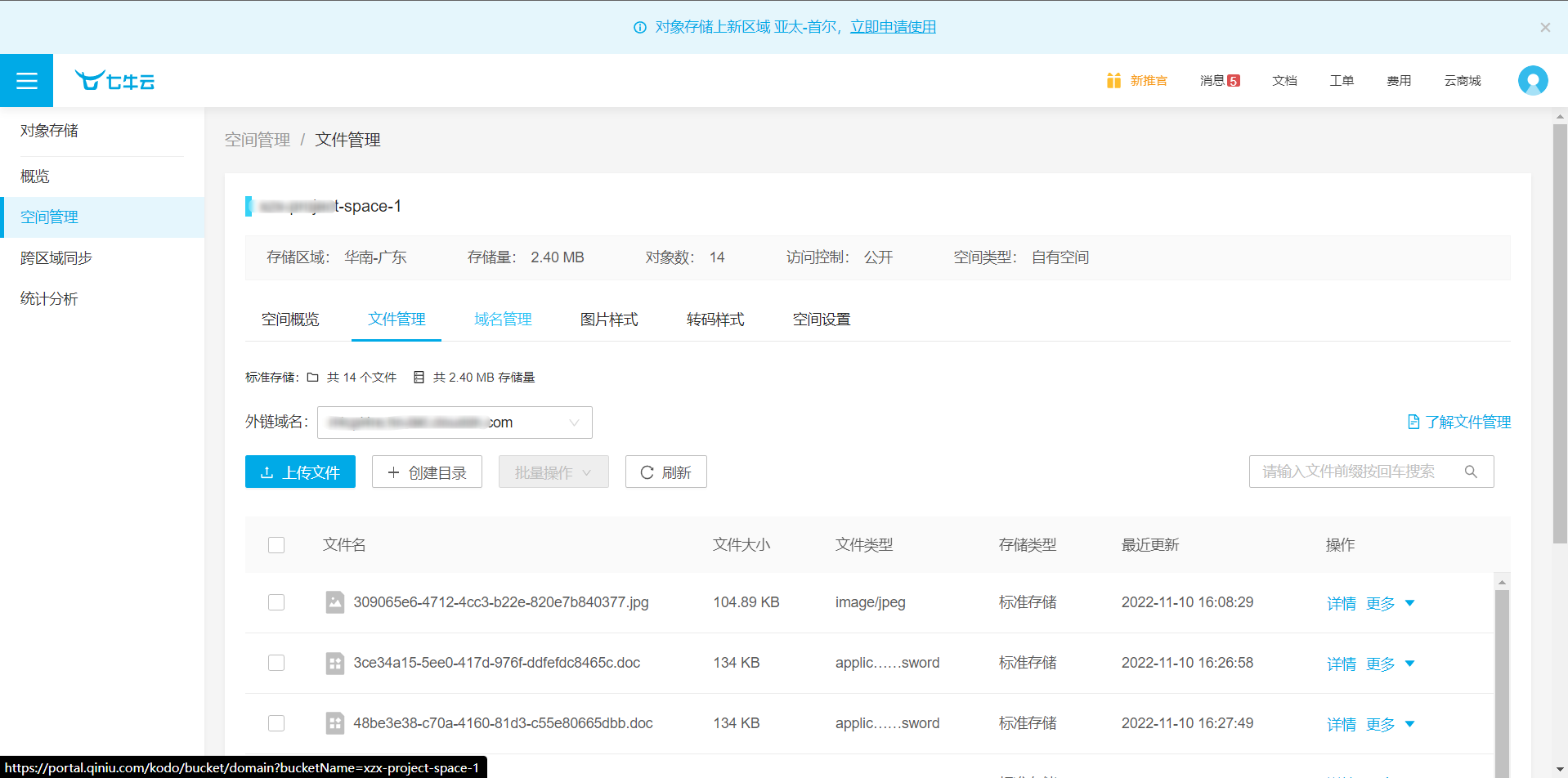View 详情 for 3ce34a15 doc file
1568x778 pixels.
[x=1342, y=664]
